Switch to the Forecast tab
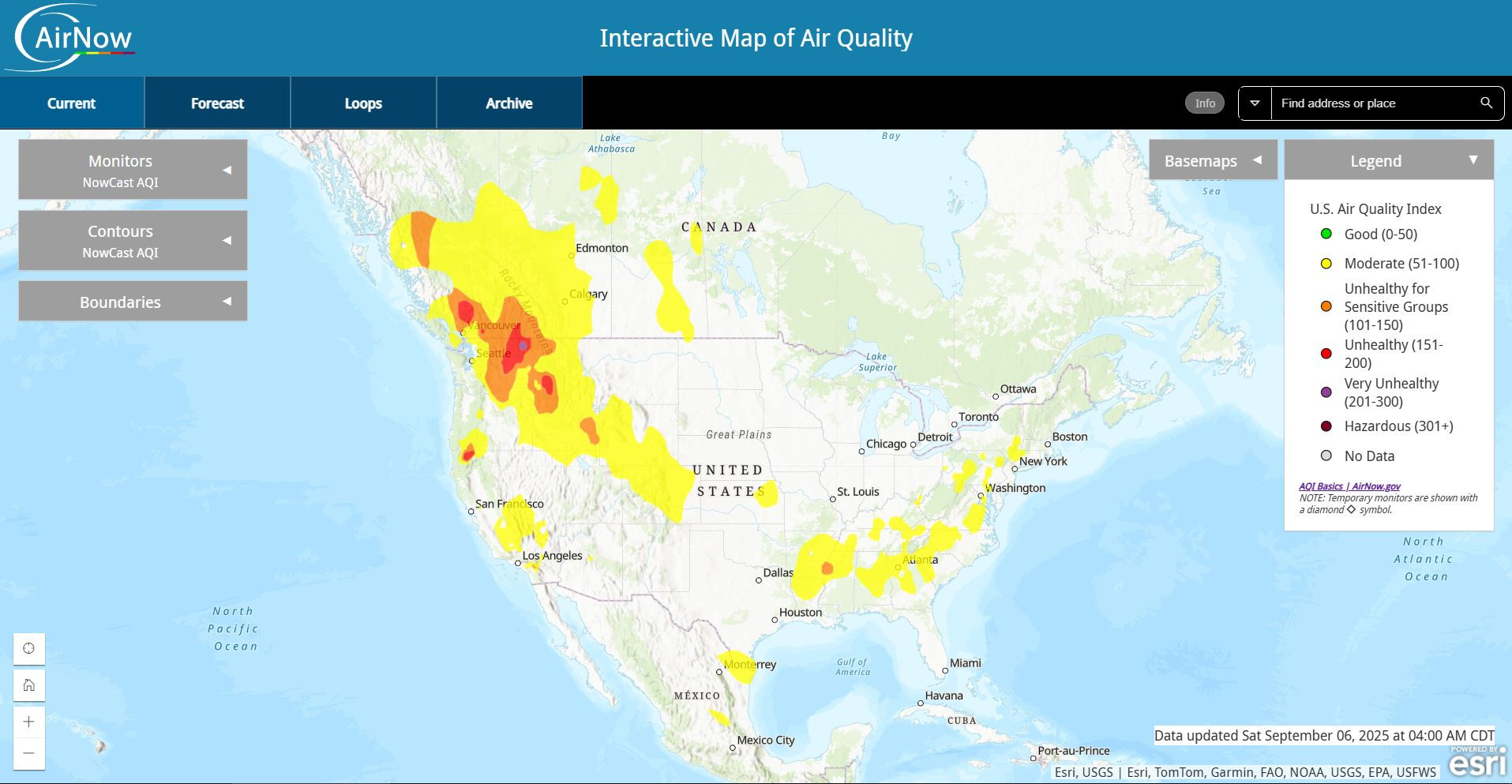The image size is (1512, 784). pos(218,103)
